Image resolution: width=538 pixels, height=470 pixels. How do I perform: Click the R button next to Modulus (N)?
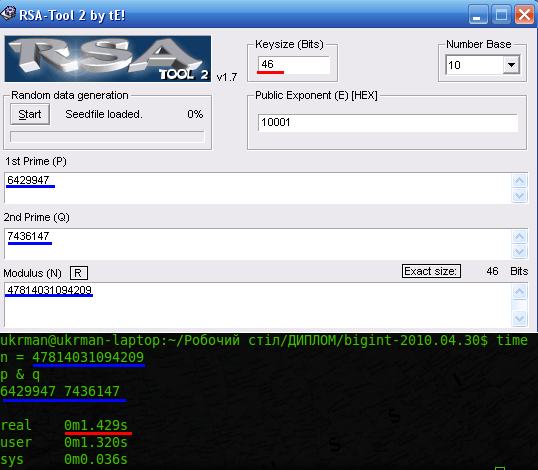(x=79, y=273)
